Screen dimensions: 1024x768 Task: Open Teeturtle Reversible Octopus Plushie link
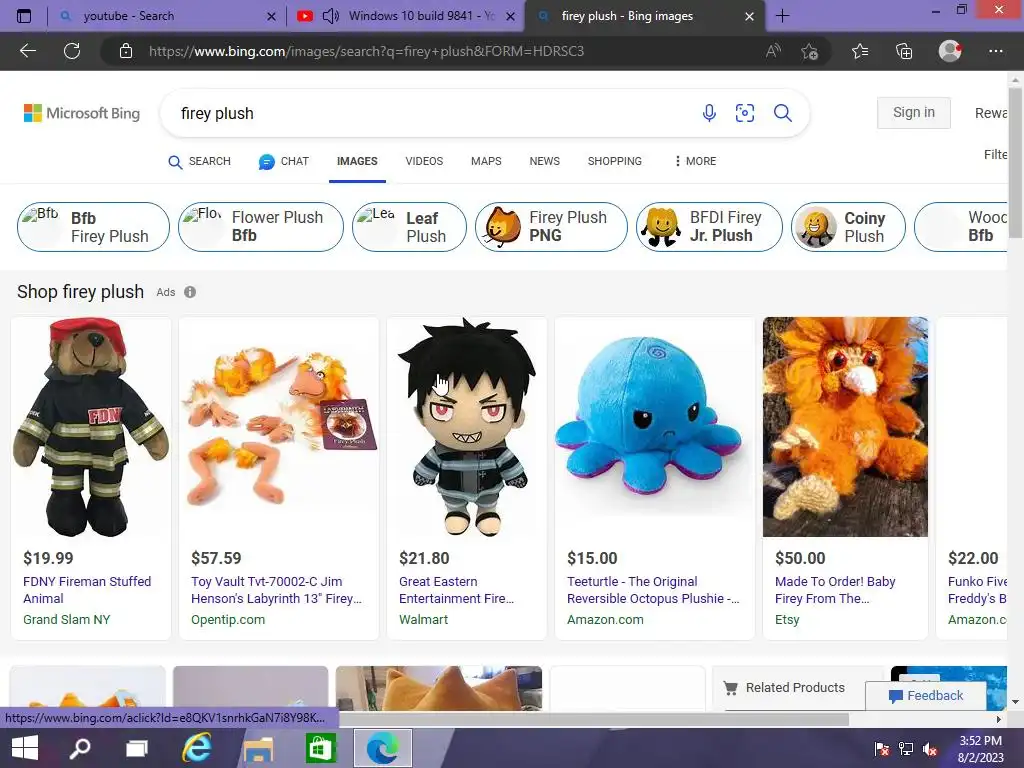653,590
